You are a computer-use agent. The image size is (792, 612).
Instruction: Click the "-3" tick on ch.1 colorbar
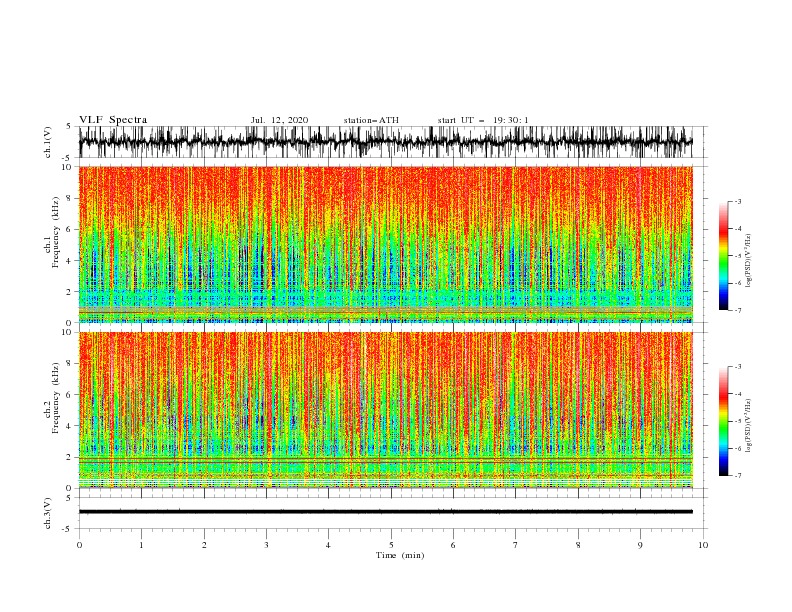click(737, 201)
